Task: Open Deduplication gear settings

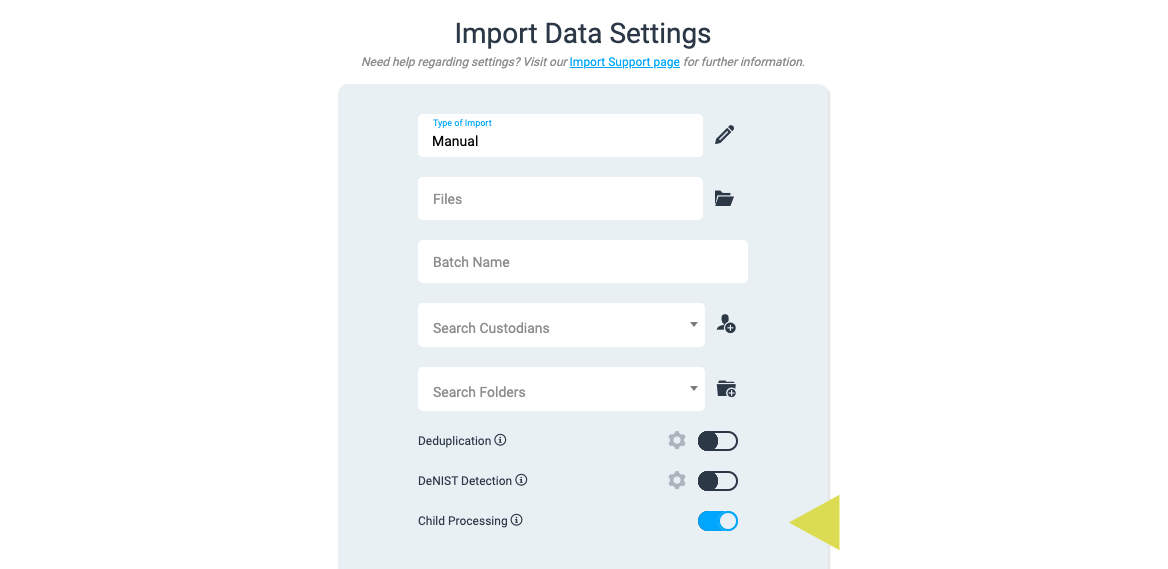Action: 677,441
